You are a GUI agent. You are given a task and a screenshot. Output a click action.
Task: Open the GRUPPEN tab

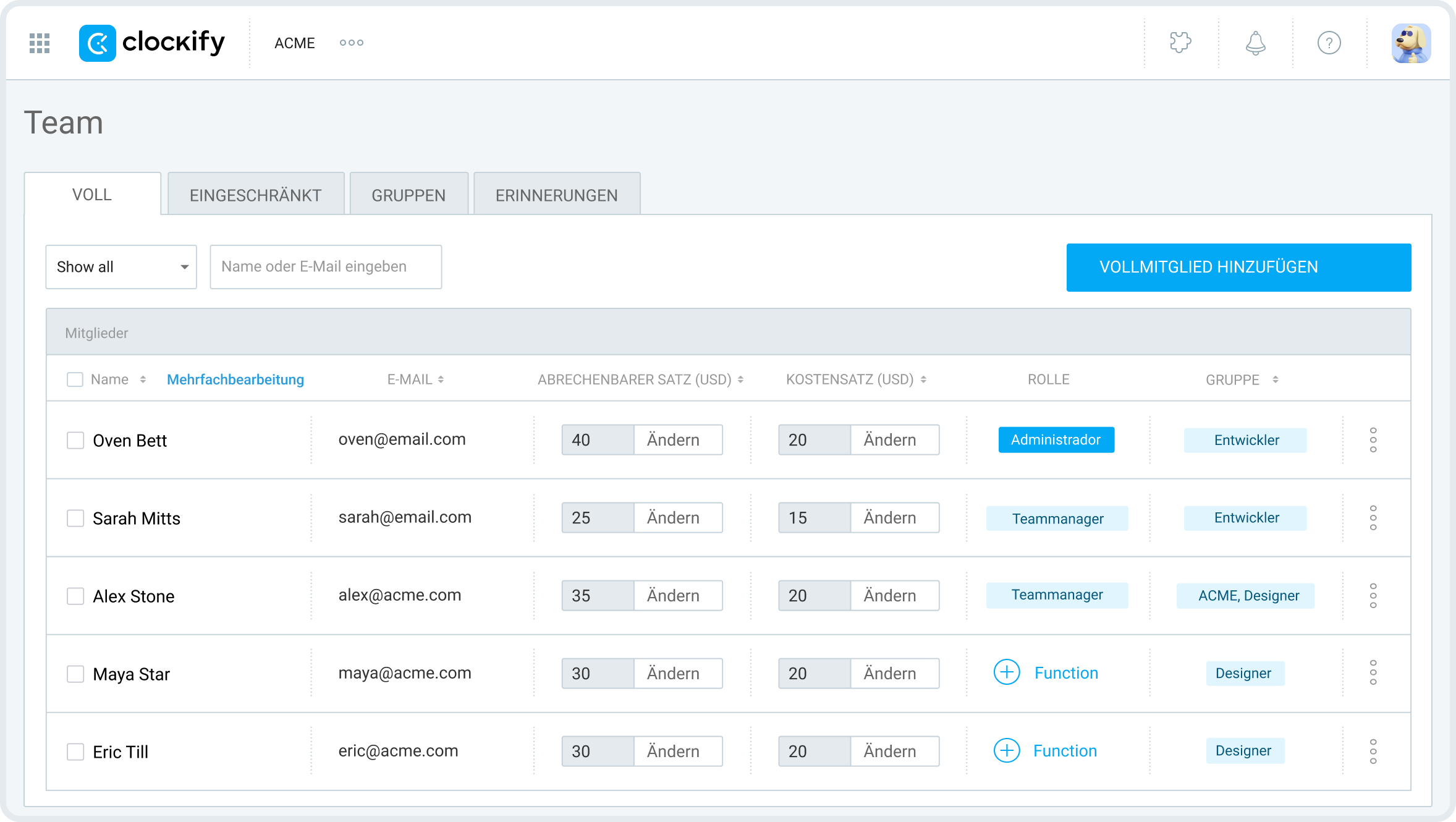pyautogui.click(x=408, y=195)
